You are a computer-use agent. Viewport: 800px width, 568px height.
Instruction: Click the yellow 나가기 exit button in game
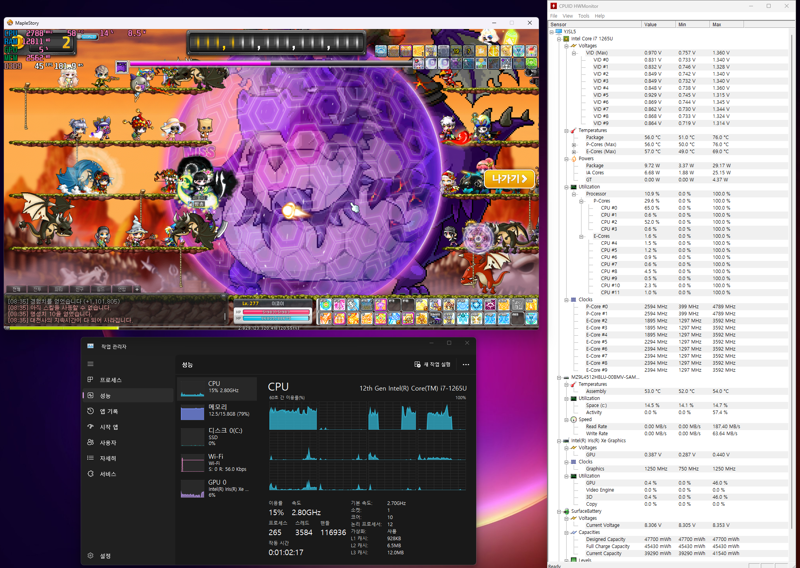click(x=509, y=179)
